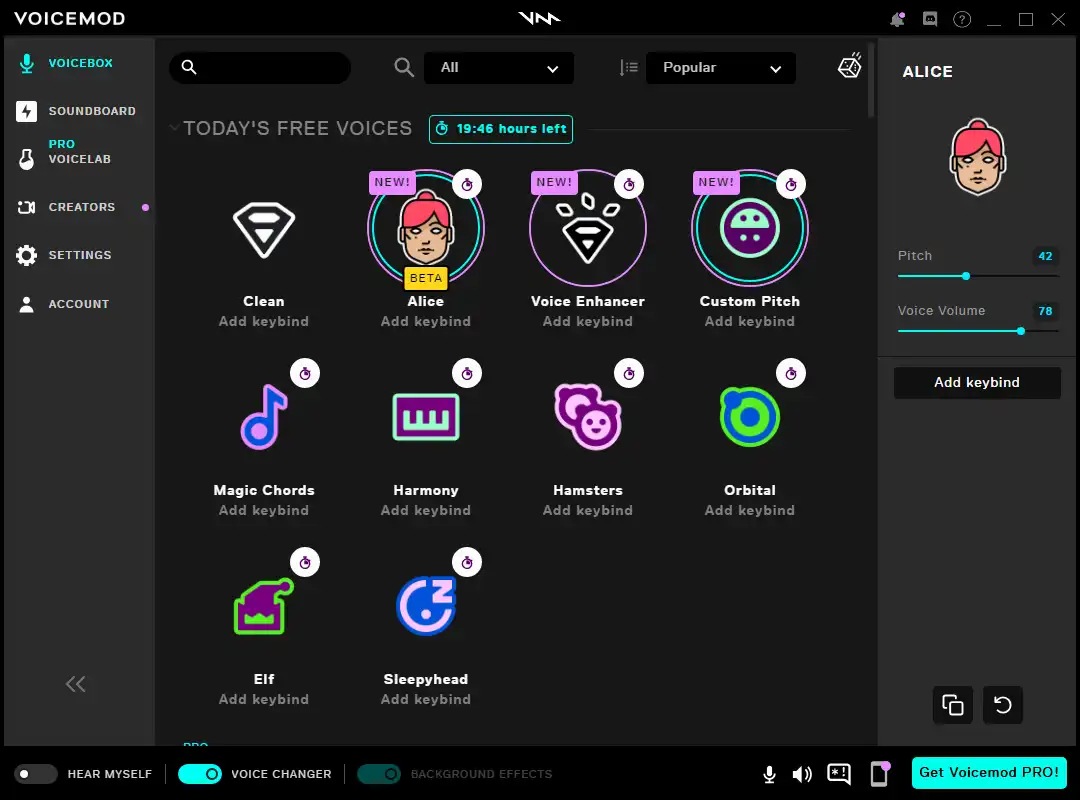Select the Alice voice avatar
This screenshot has width=1080, height=800.
pos(426,228)
